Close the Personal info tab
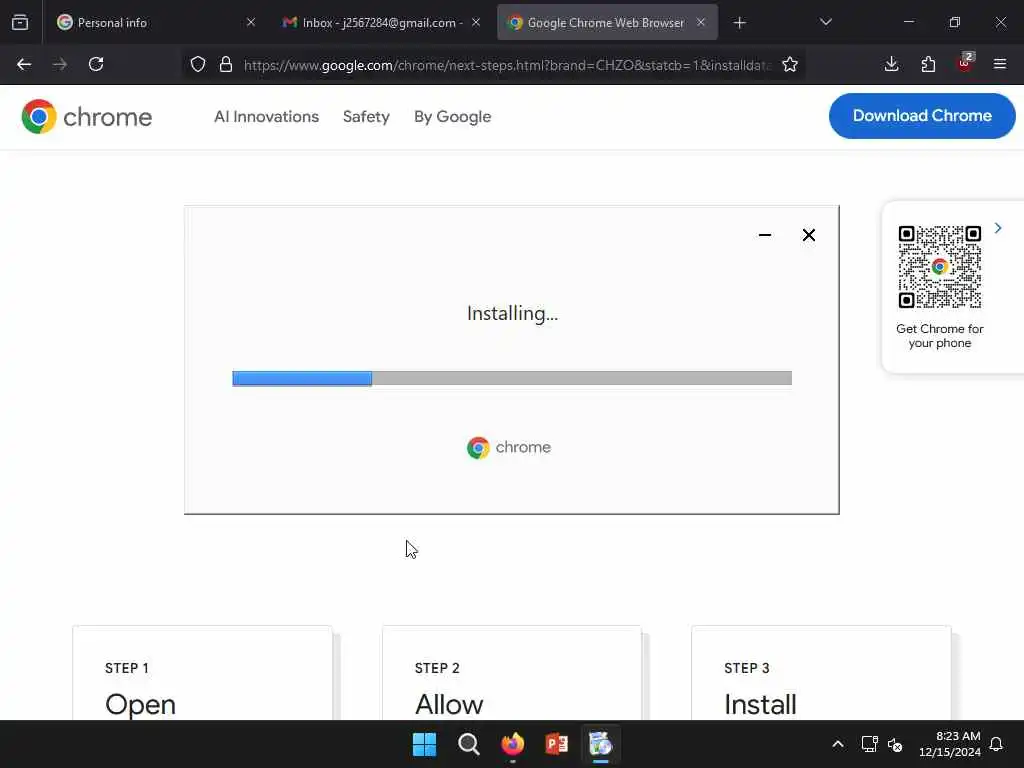The height and width of the screenshot is (768, 1024). tap(251, 22)
